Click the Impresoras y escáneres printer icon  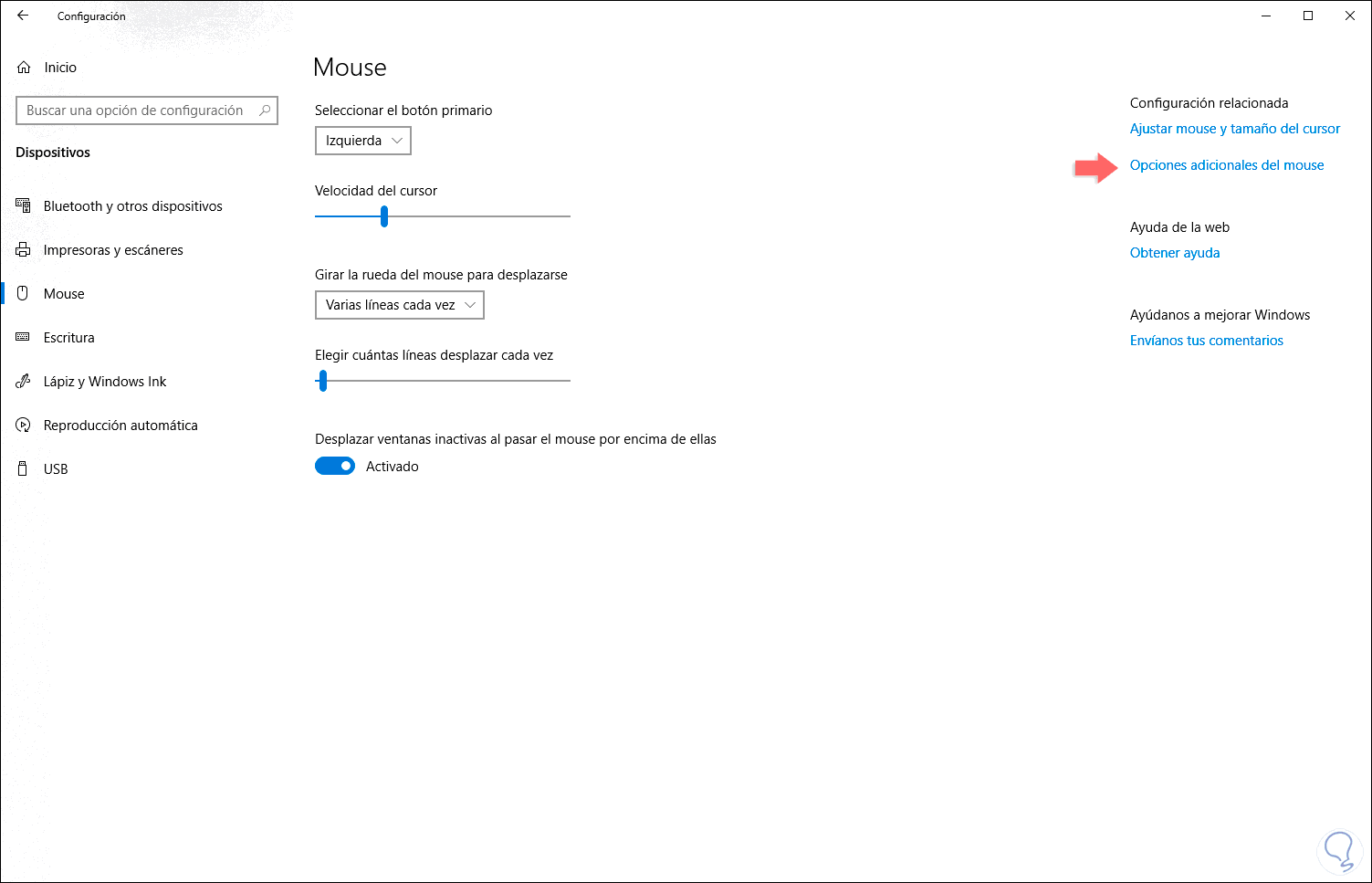click(x=23, y=249)
